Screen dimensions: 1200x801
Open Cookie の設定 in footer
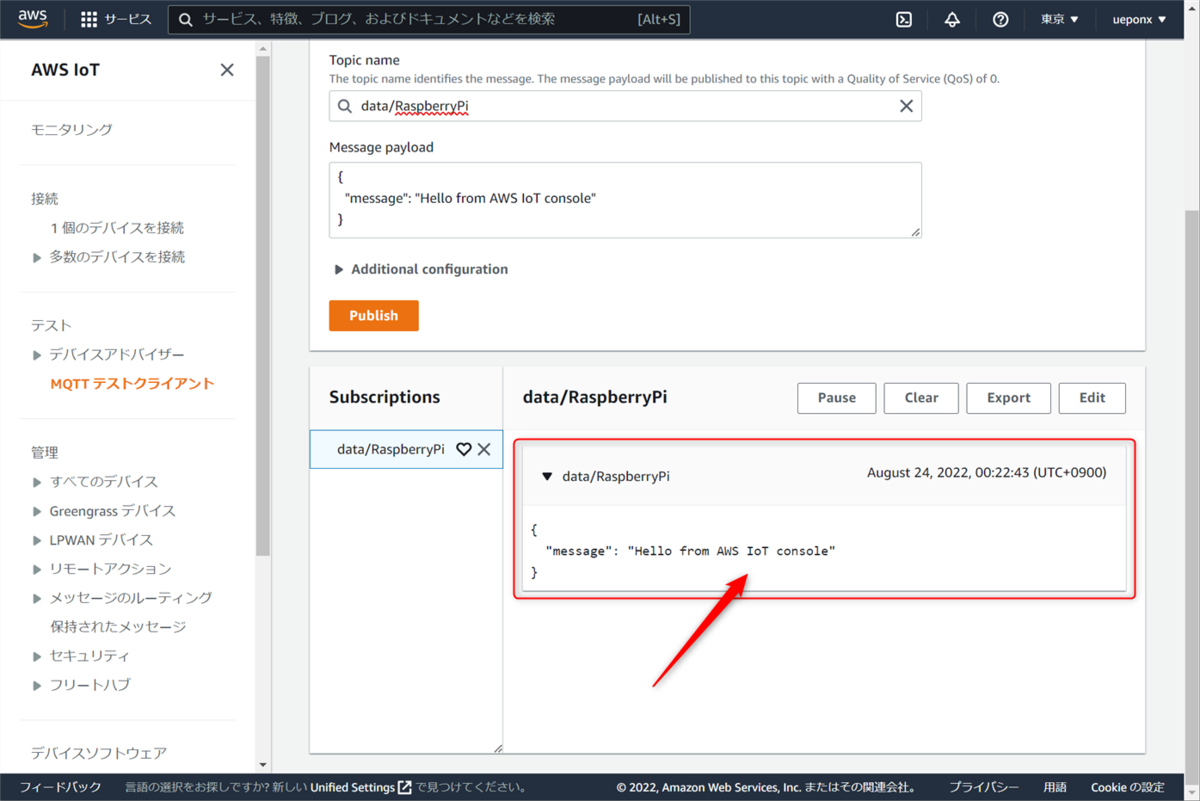tap(1127, 787)
